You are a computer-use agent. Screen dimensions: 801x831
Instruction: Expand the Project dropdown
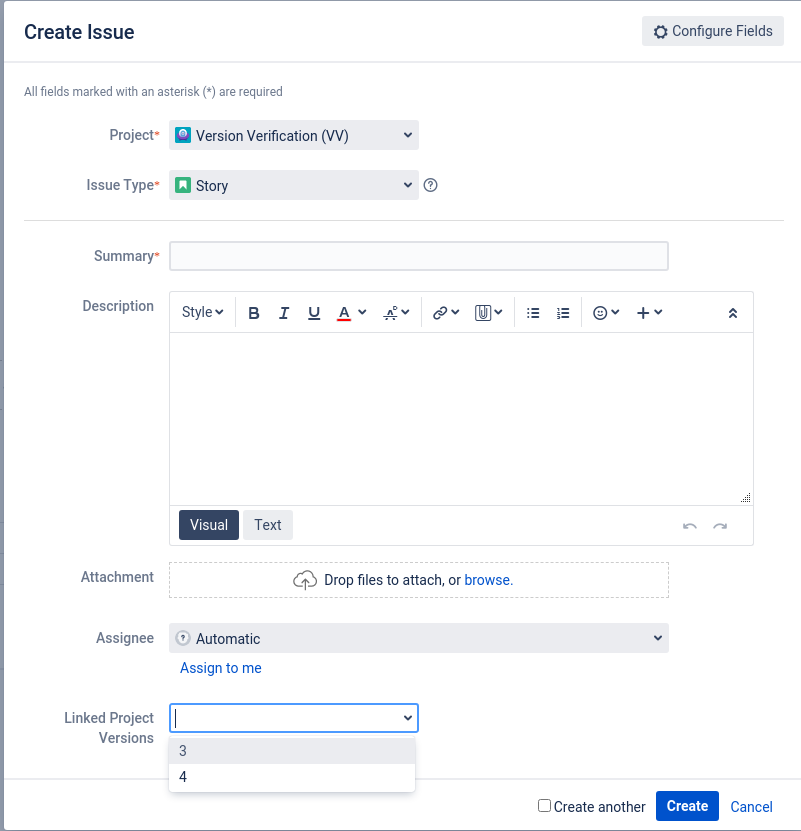pos(294,135)
